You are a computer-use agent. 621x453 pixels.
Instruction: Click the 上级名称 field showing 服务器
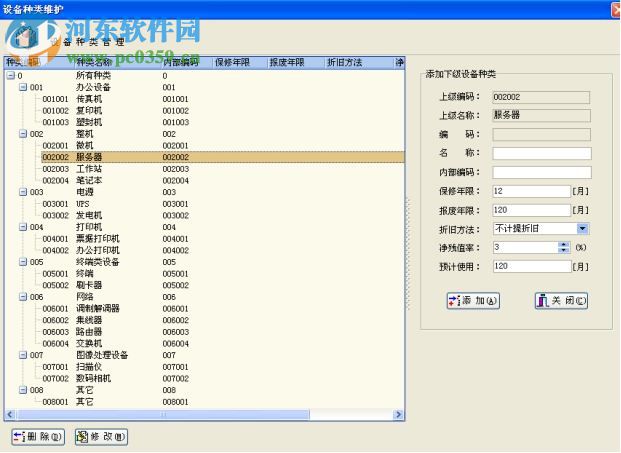[541, 115]
